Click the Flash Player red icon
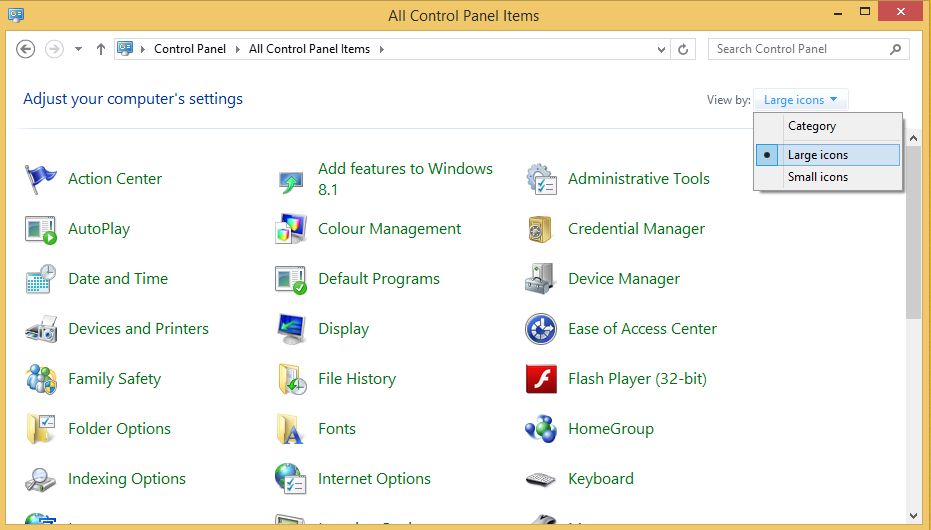The width and height of the screenshot is (931, 530). click(x=541, y=379)
